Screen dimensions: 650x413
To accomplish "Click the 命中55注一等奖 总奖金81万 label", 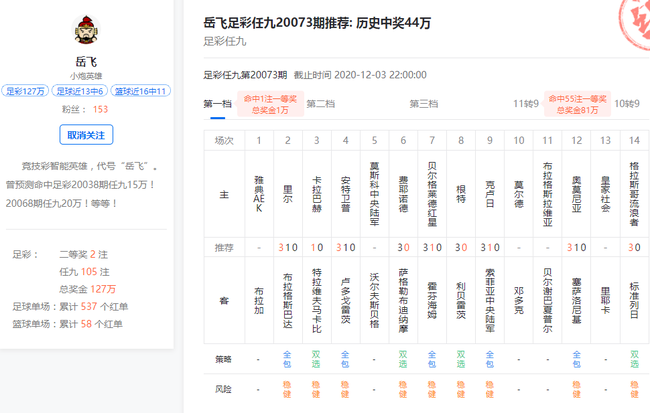I will (x=577, y=104).
